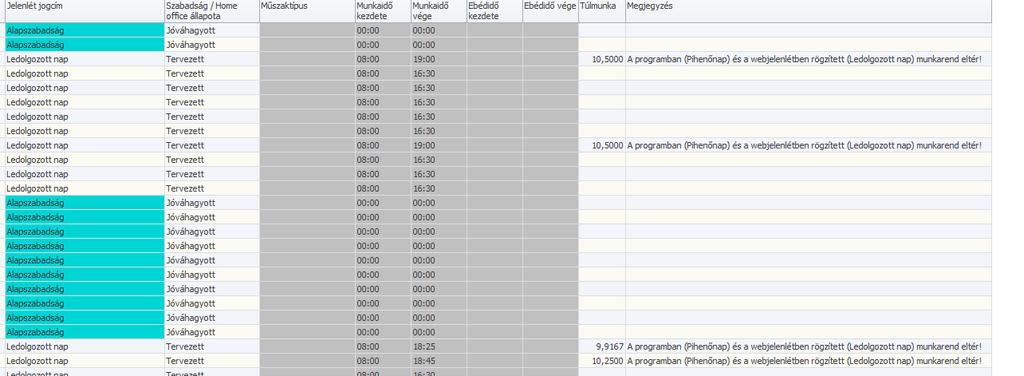Click the 10,2500 overtime cell

pos(601,361)
